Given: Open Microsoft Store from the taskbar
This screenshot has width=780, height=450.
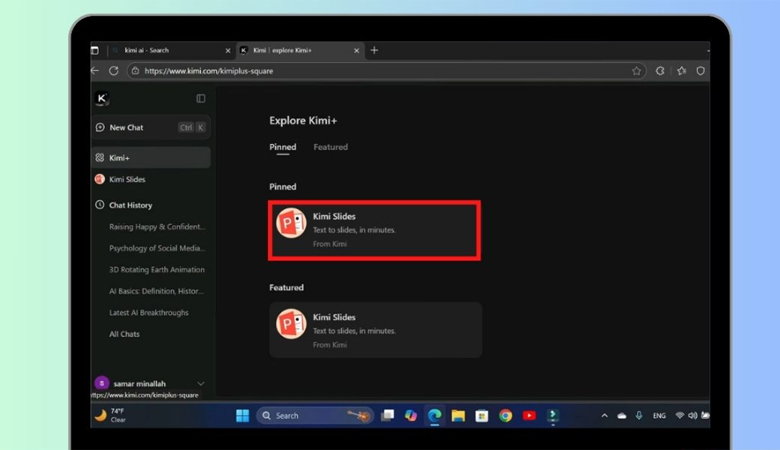Looking at the screenshot, I should pos(482,416).
